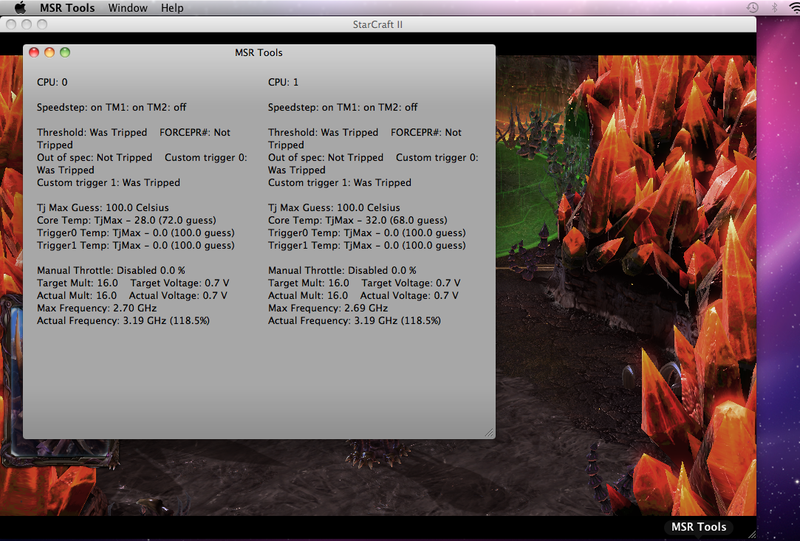Image resolution: width=800 pixels, height=541 pixels.
Task: Click CPU 0 'Actual Mult: 16.0' value
Action: click(77, 296)
